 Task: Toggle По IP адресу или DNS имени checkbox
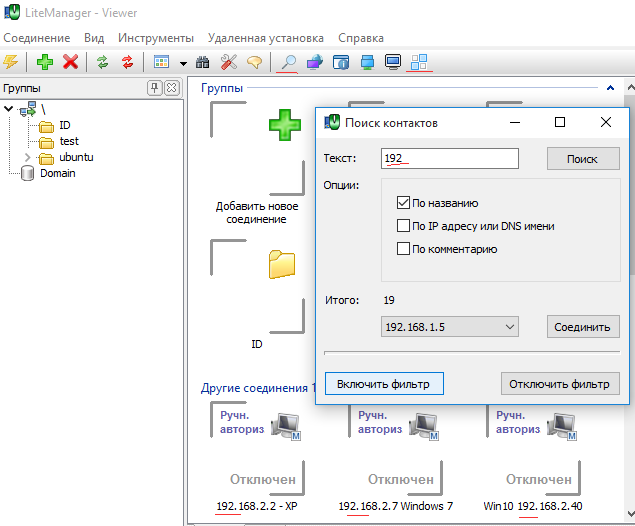pyautogui.click(x=403, y=226)
